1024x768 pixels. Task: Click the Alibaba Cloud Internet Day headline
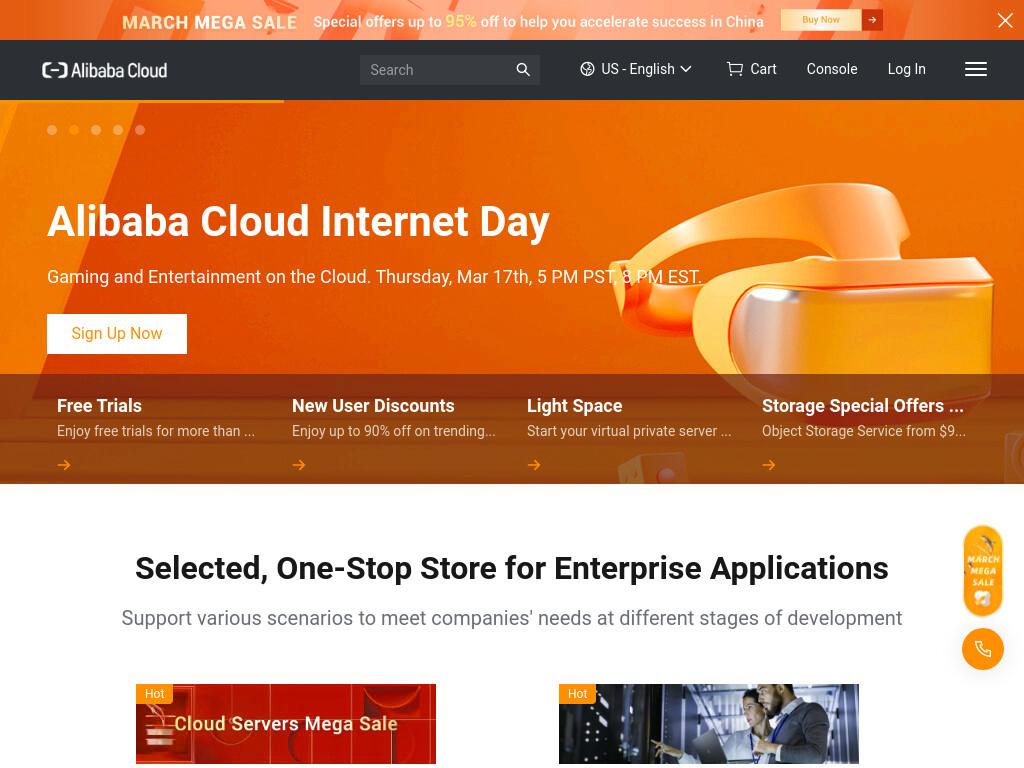pos(298,221)
